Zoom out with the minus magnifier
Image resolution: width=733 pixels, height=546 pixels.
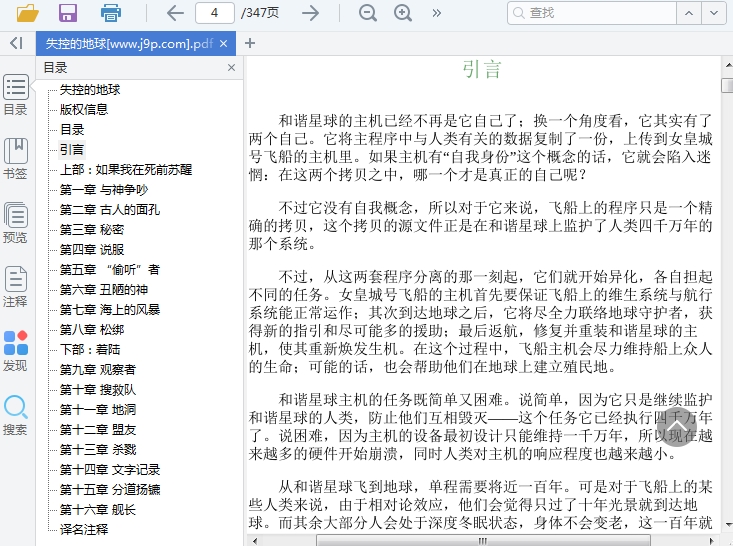[367, 13]
